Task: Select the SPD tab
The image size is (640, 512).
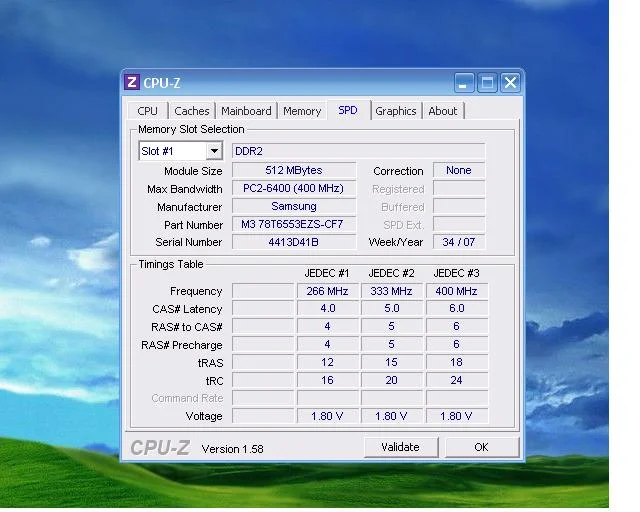Action: point(348,110)
